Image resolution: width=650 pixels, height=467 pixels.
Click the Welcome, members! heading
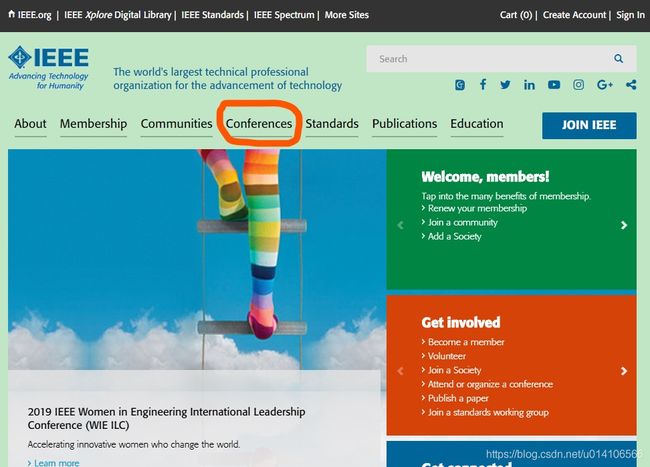485,177
